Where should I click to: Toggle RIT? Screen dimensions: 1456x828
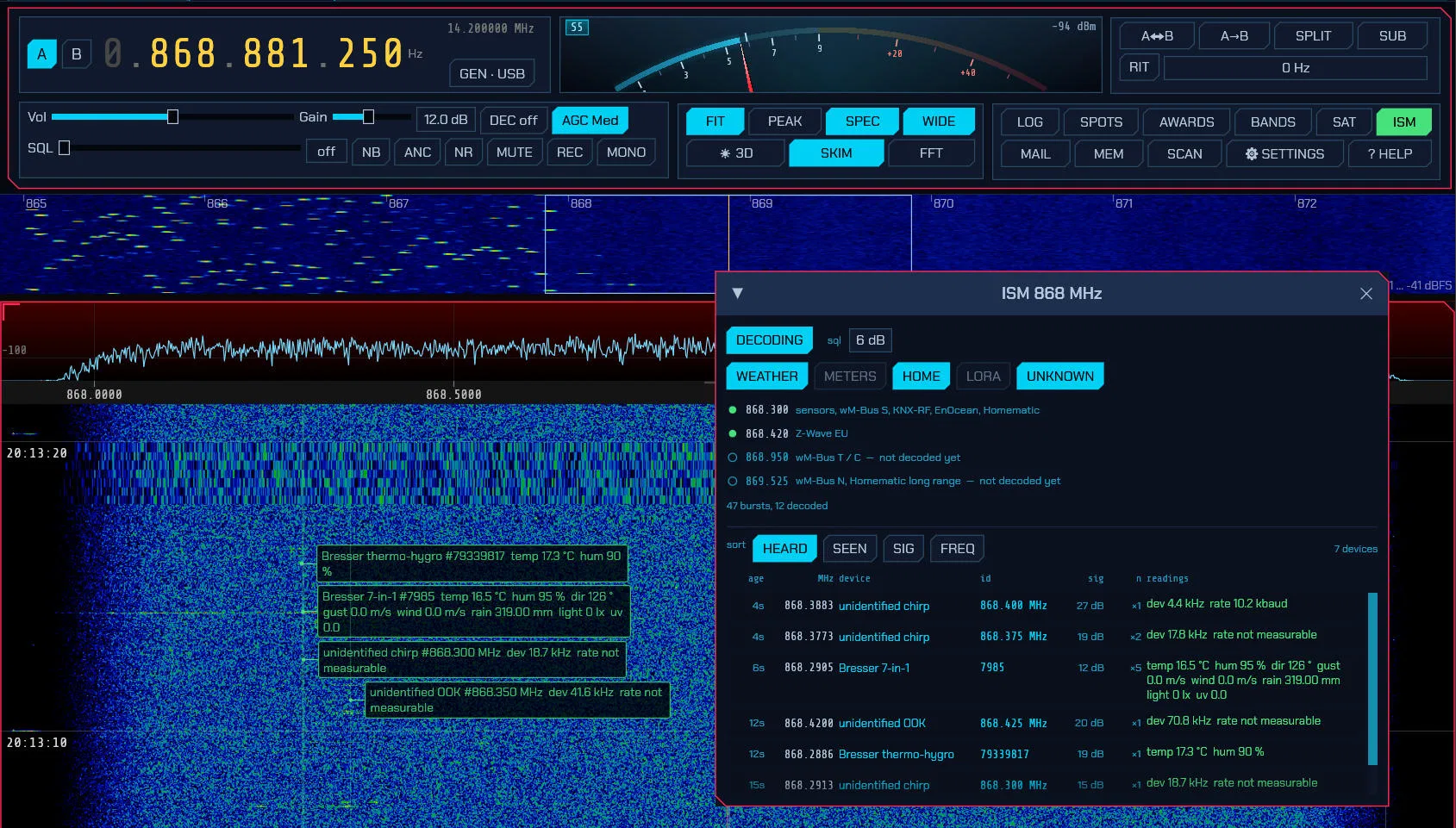(1139, 67)
